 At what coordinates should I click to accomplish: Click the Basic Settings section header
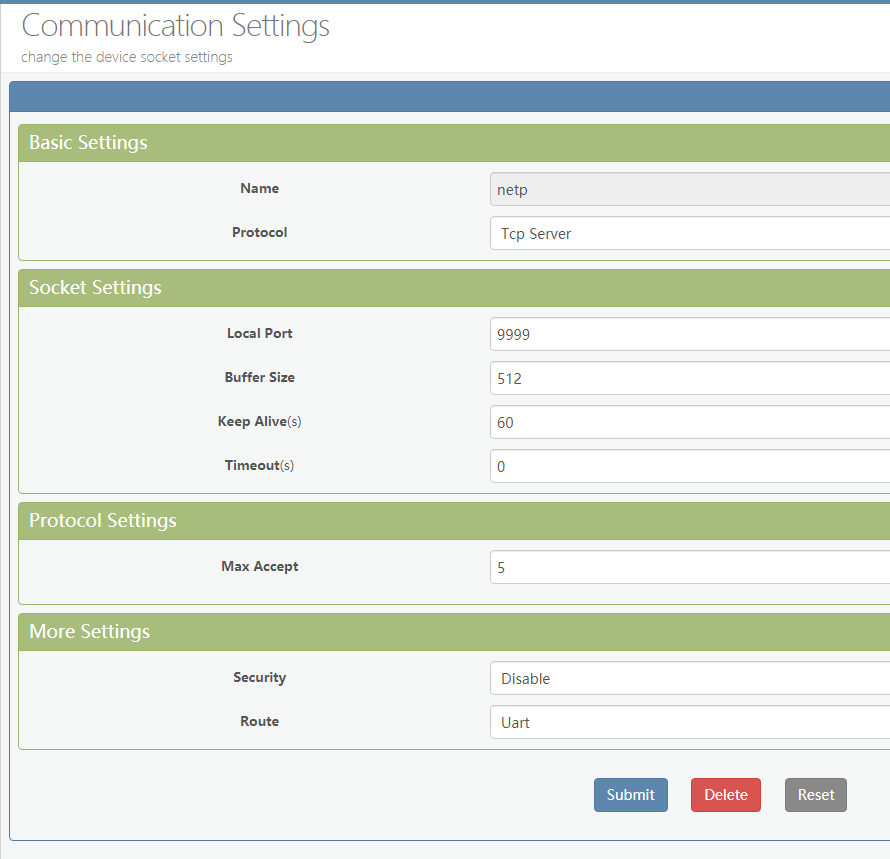(88, 143)
